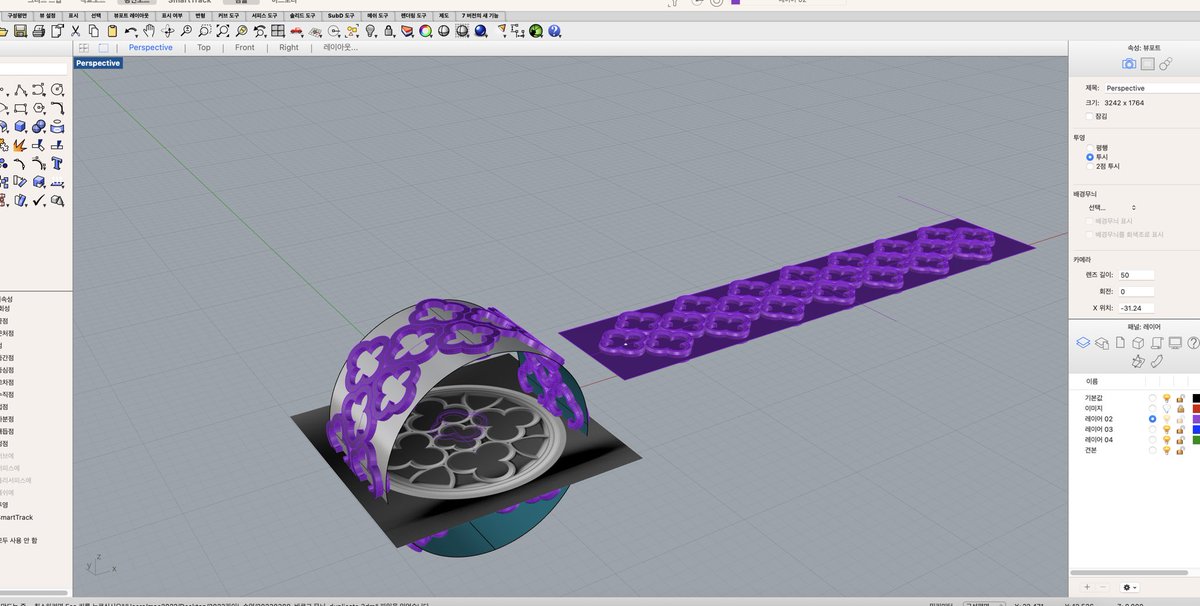Click the red car icon in toolbar

coord(297,31)
